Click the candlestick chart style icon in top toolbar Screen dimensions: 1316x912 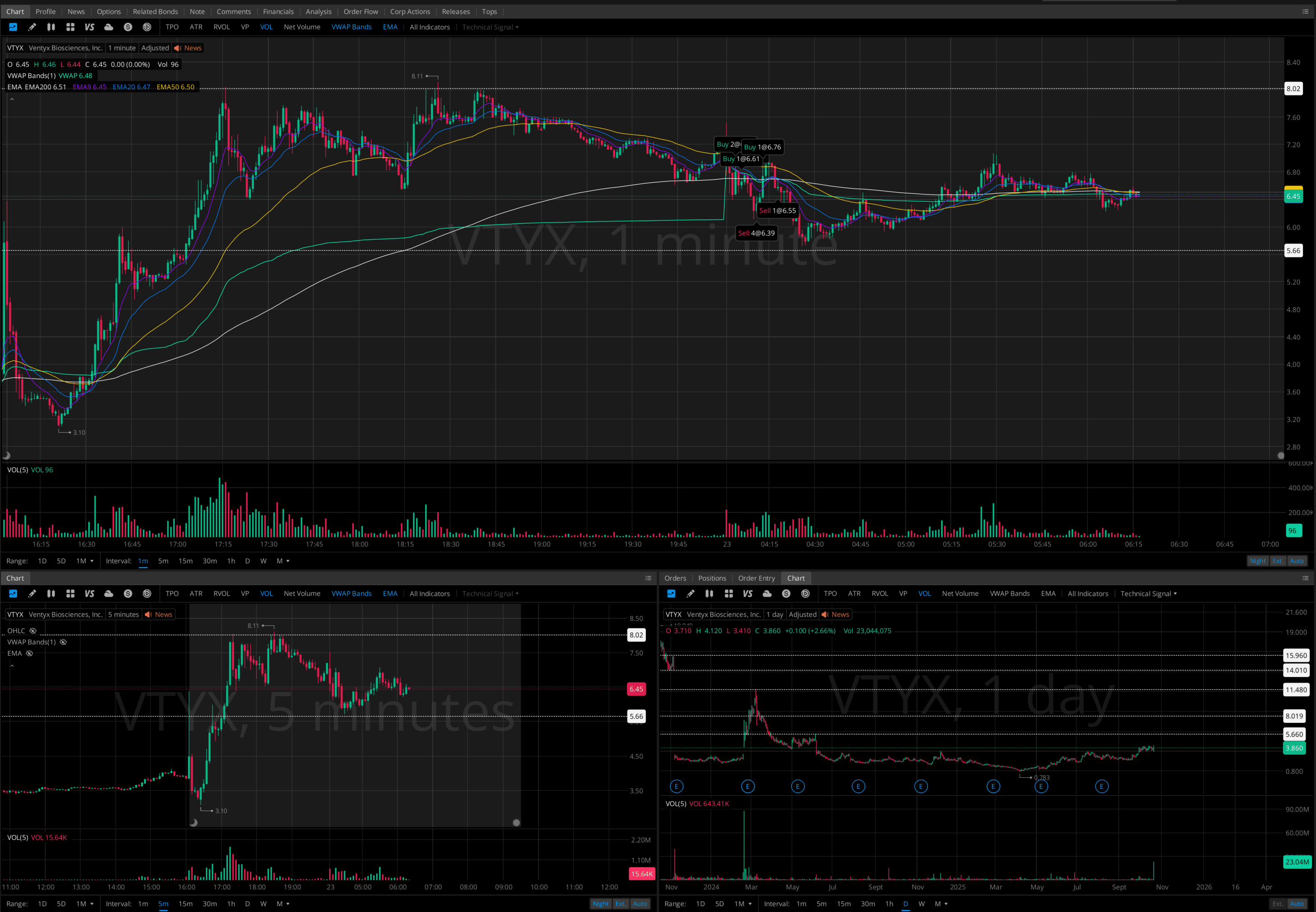[x=51, y=27]
